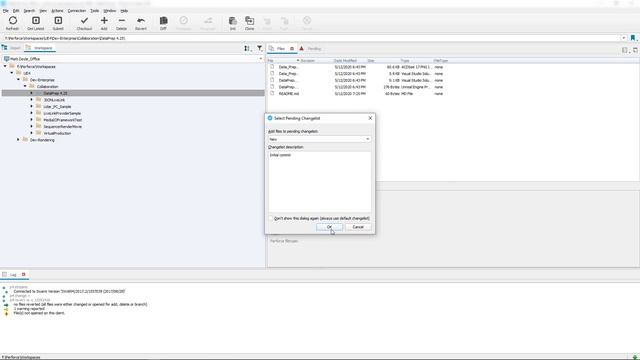640x360 pixels.
Task: Click Cancel in Select Pending Changelist dialog
Action: [x=358, y=227]
